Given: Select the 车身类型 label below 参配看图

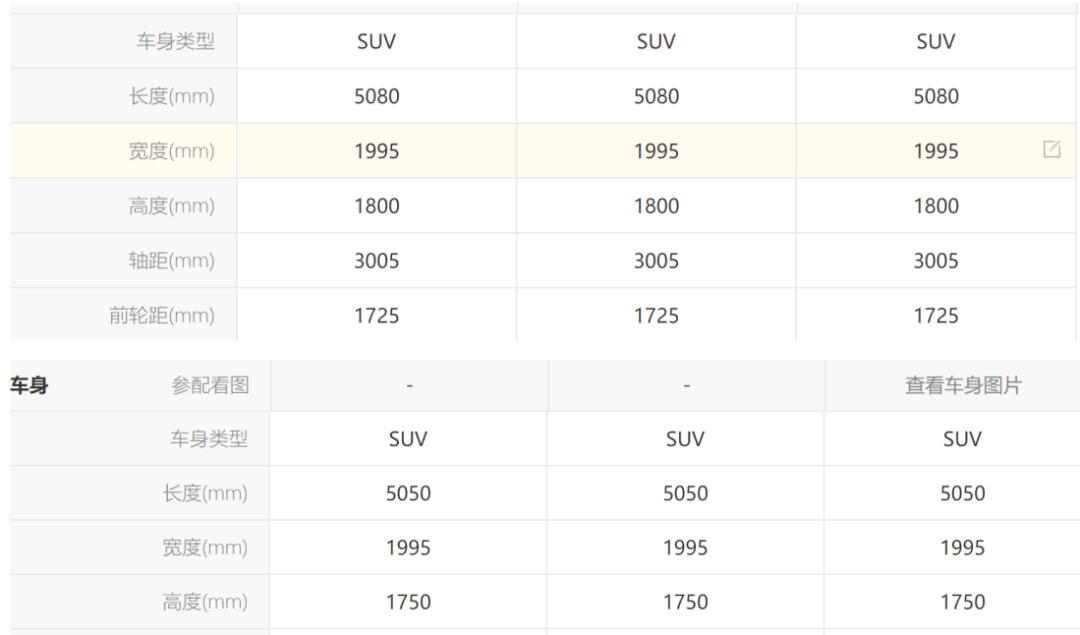Looking at the screenshot, I should click(x=209, y=439).
